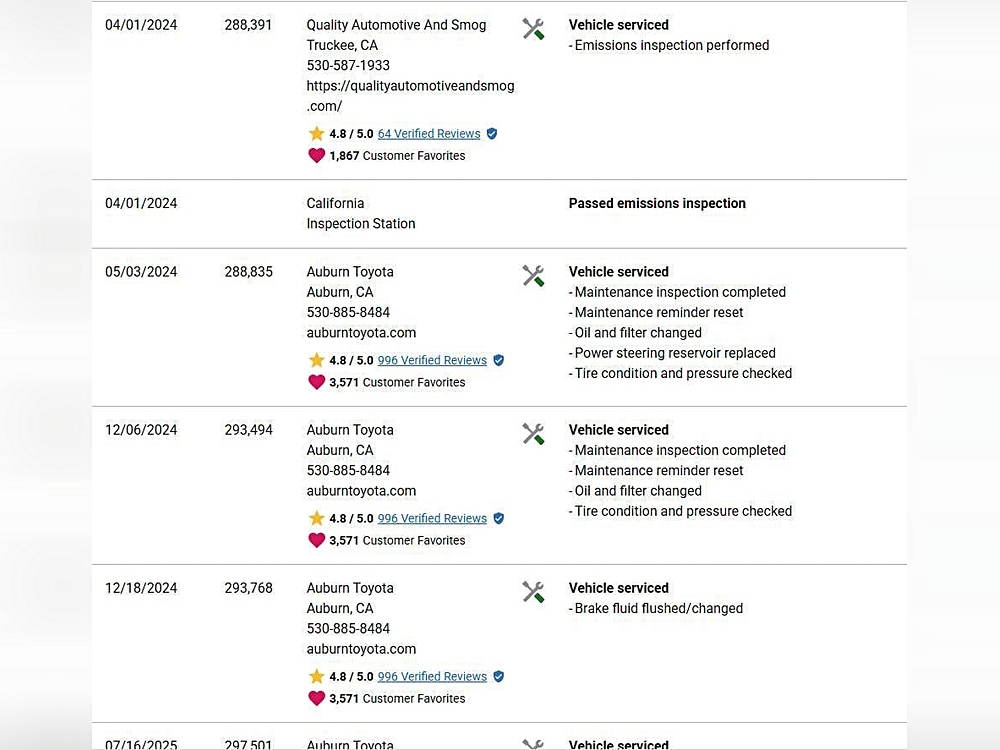The width and height of the screenshot is (1000, 750).
Task: Click the Passed emissions inspection record text
Action: pos(657,203)
